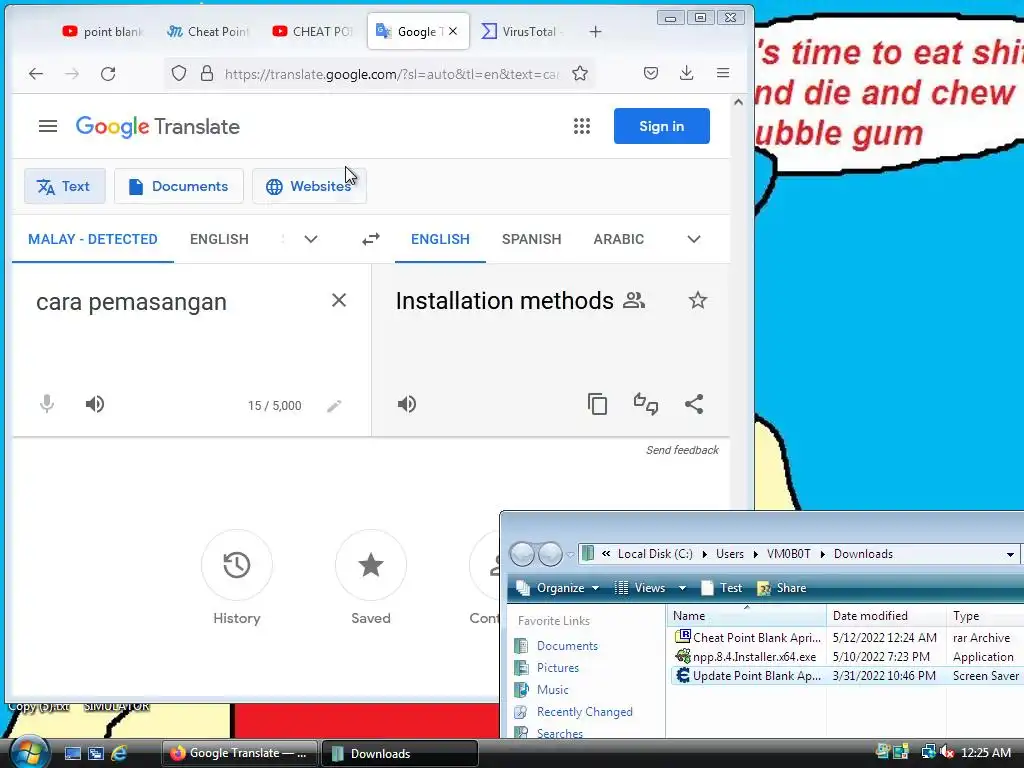Listen to translated text pronunciation
Screen dimensions: 1024x768
tap(407, 404)
